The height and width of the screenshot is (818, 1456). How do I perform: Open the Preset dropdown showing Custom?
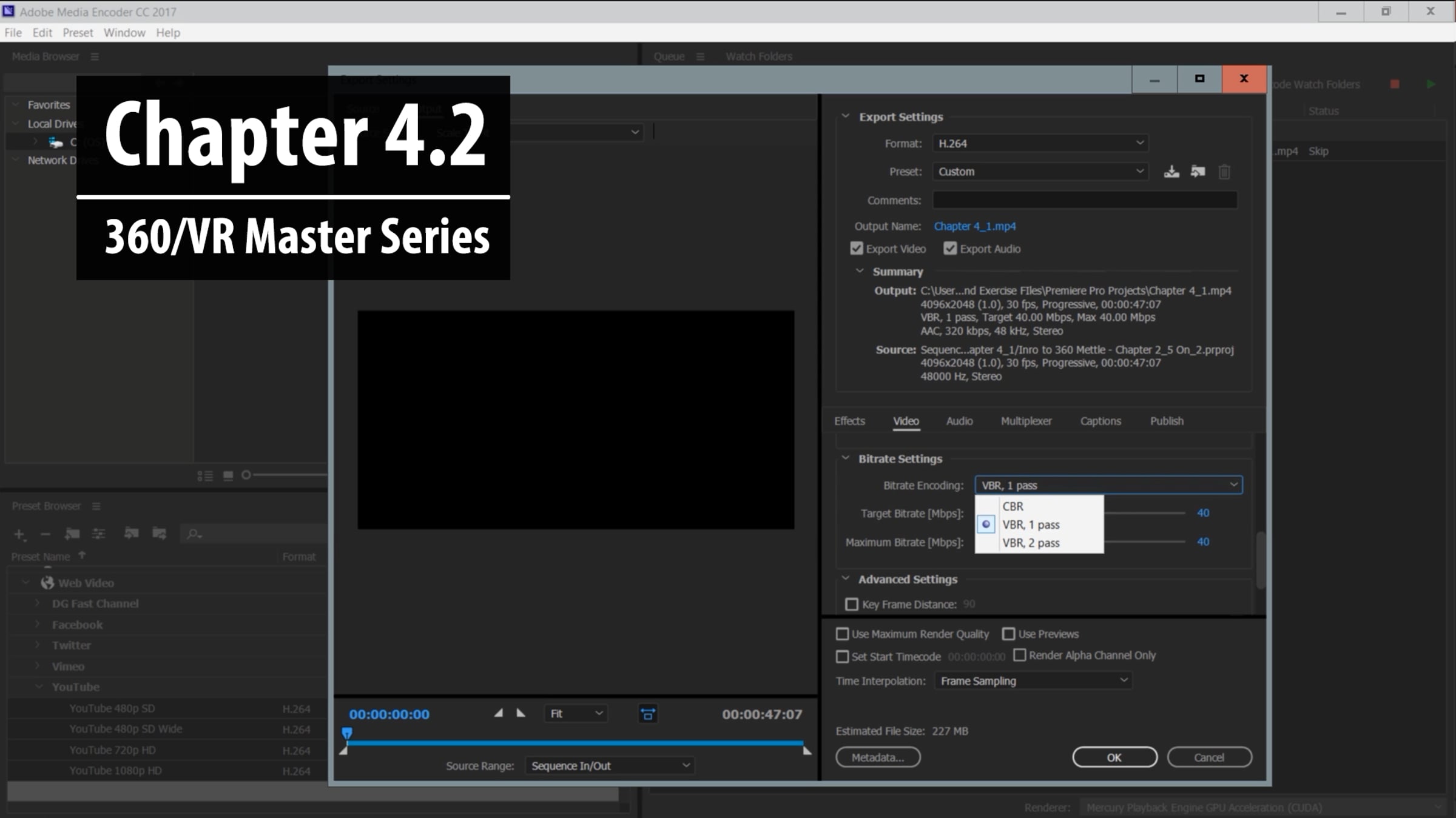click(x=1040, y=172)
